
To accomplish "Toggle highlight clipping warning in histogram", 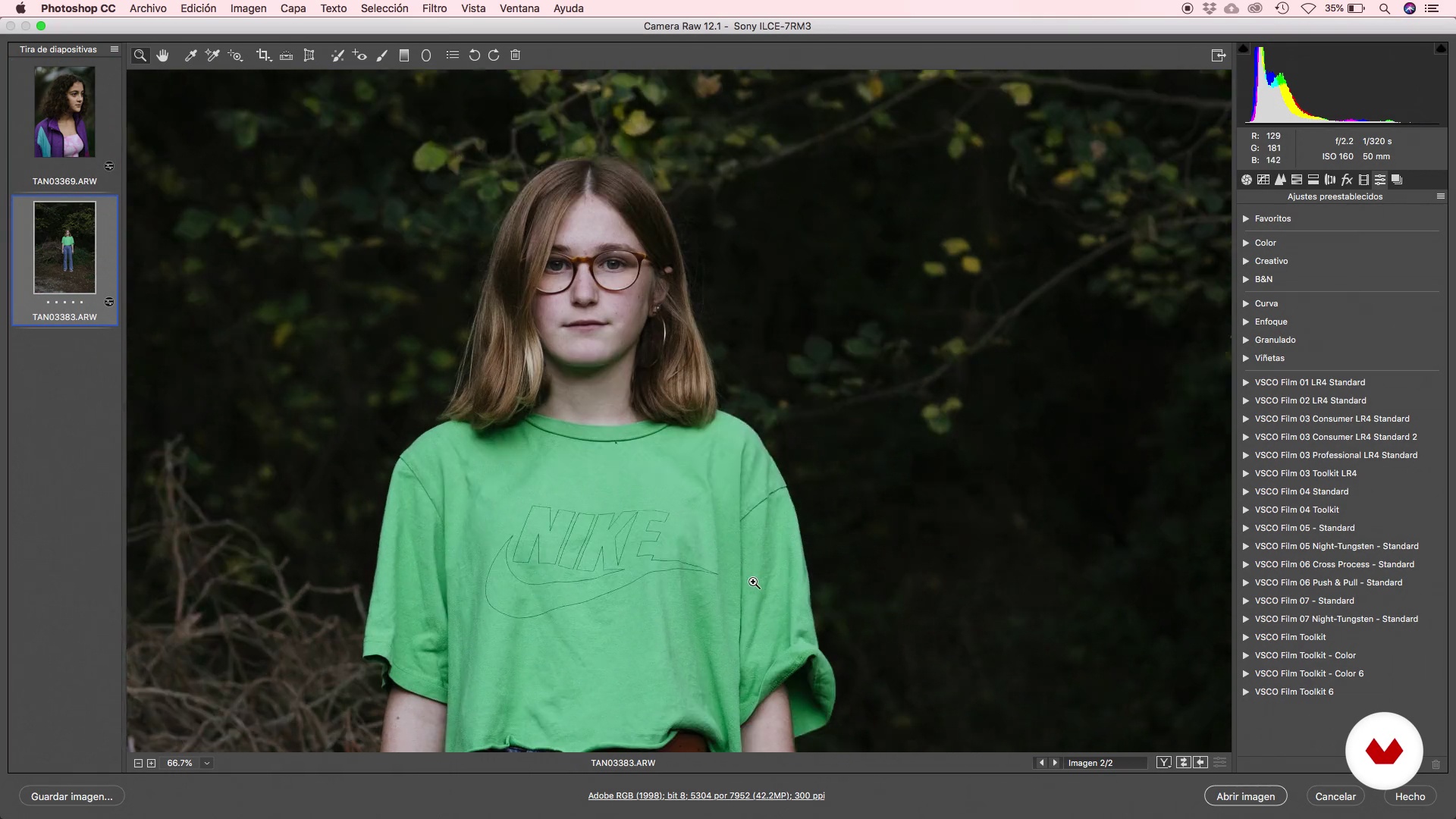I will (1440, 49).
